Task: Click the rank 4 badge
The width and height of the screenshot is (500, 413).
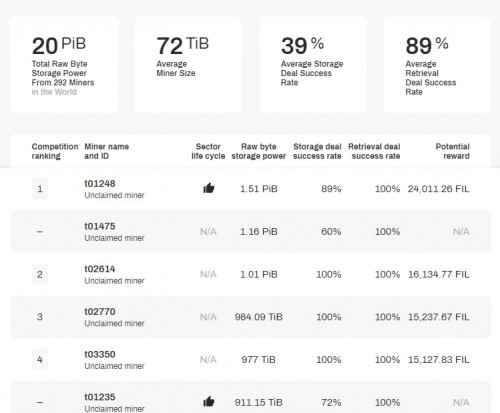Action: tap(40, 360)
